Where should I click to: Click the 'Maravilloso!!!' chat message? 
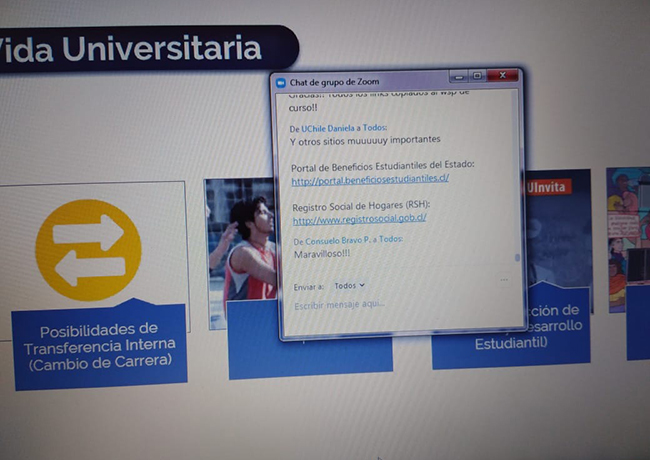[322, 254]
